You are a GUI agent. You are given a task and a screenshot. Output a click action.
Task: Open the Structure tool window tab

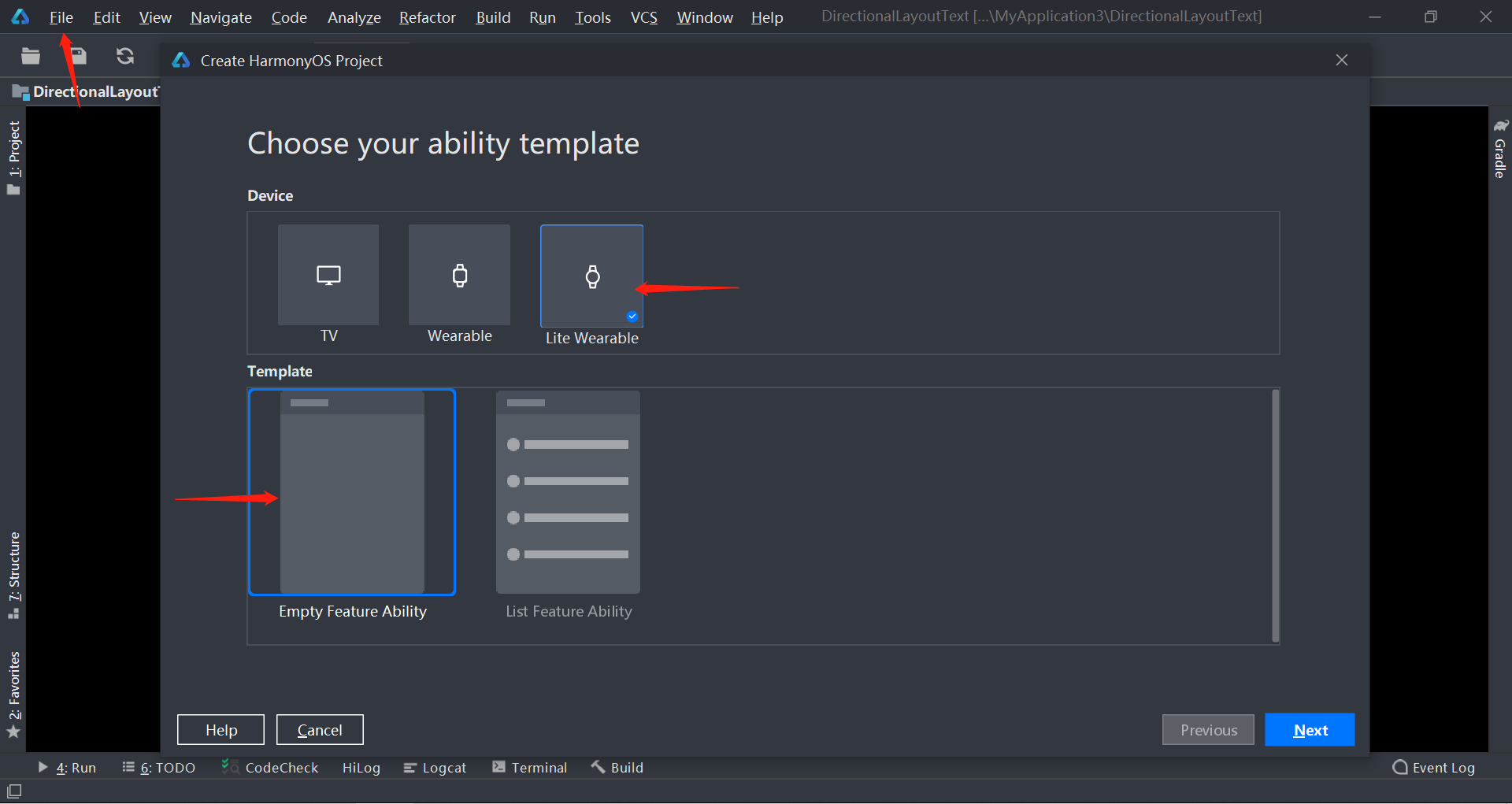[x=13, y=575]
